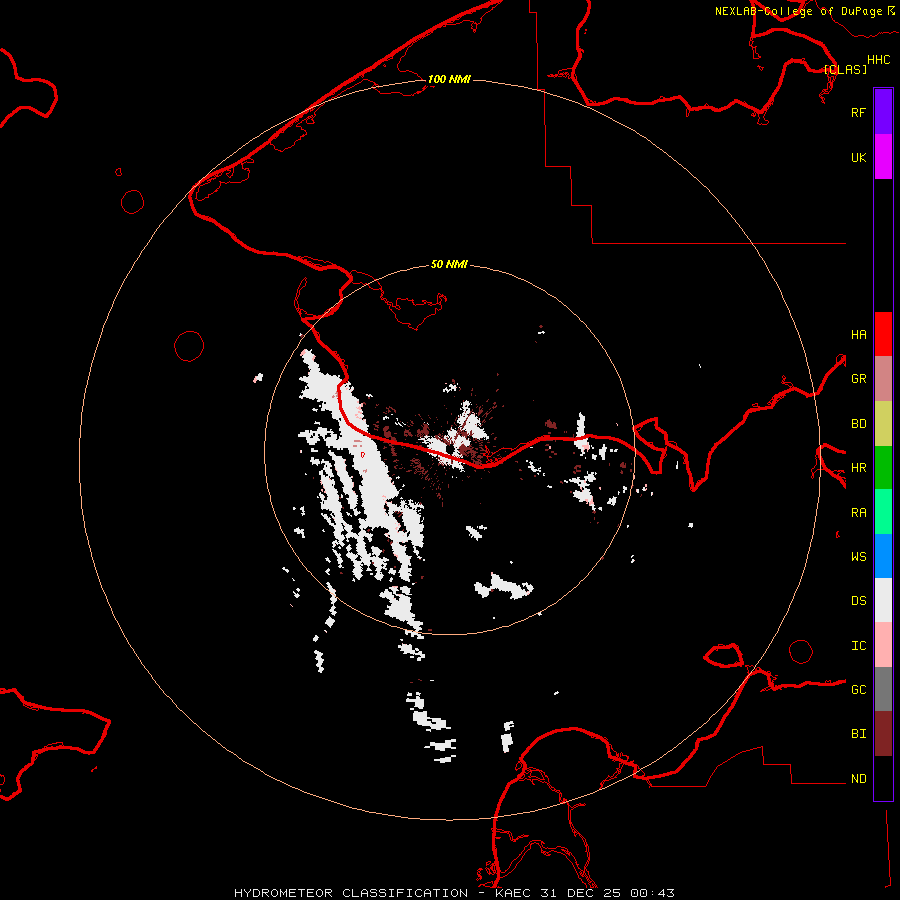Click the BD yellow legend color swatch

(883, 424)
